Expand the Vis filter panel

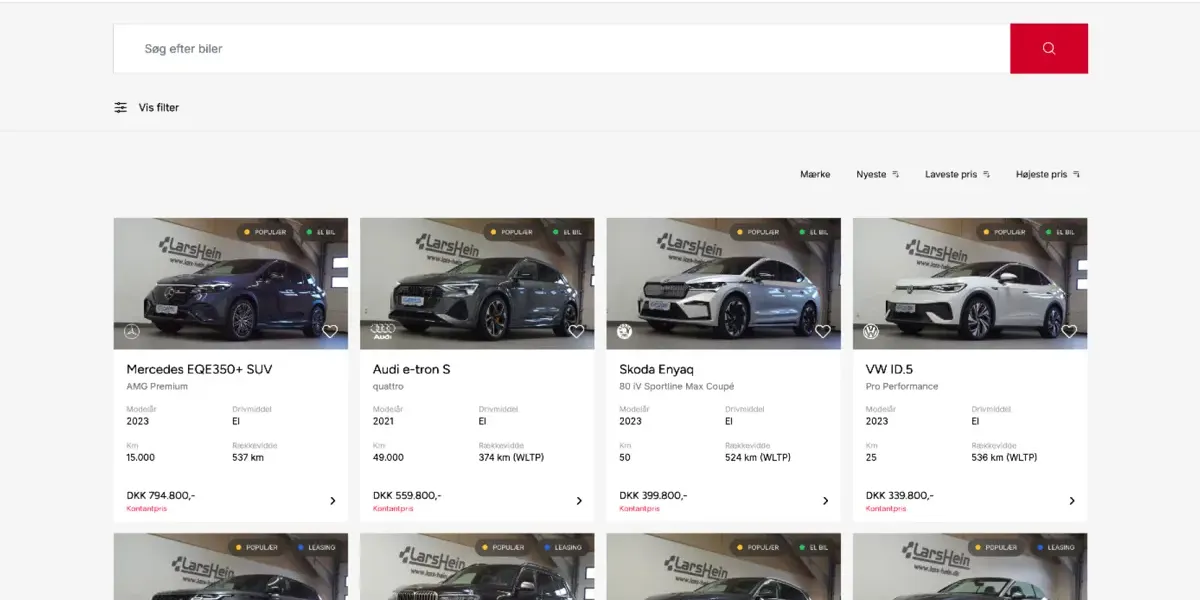[x=158, y=107]
